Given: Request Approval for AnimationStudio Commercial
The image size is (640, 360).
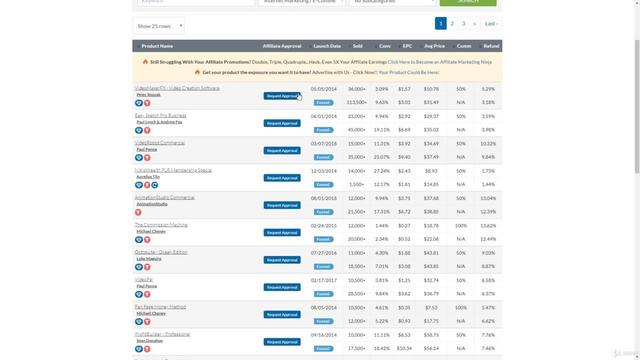Looking at the screenshot, I should (282, 205).
